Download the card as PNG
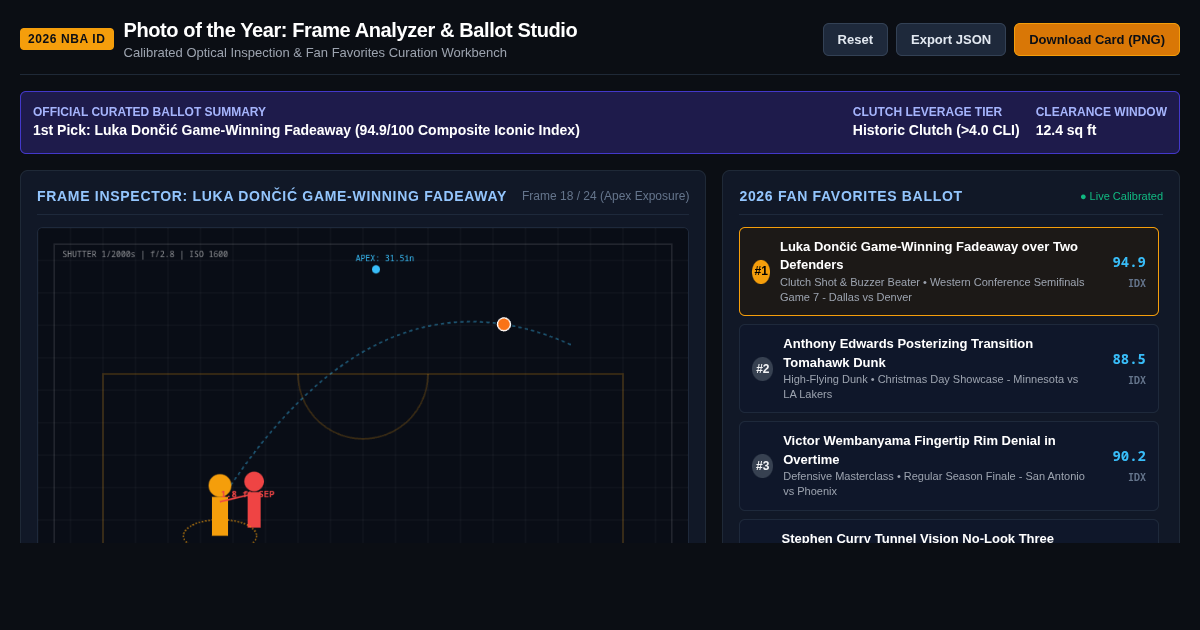The height and width of the screenshot is (630, 1200). click(x=1097, y=39)
